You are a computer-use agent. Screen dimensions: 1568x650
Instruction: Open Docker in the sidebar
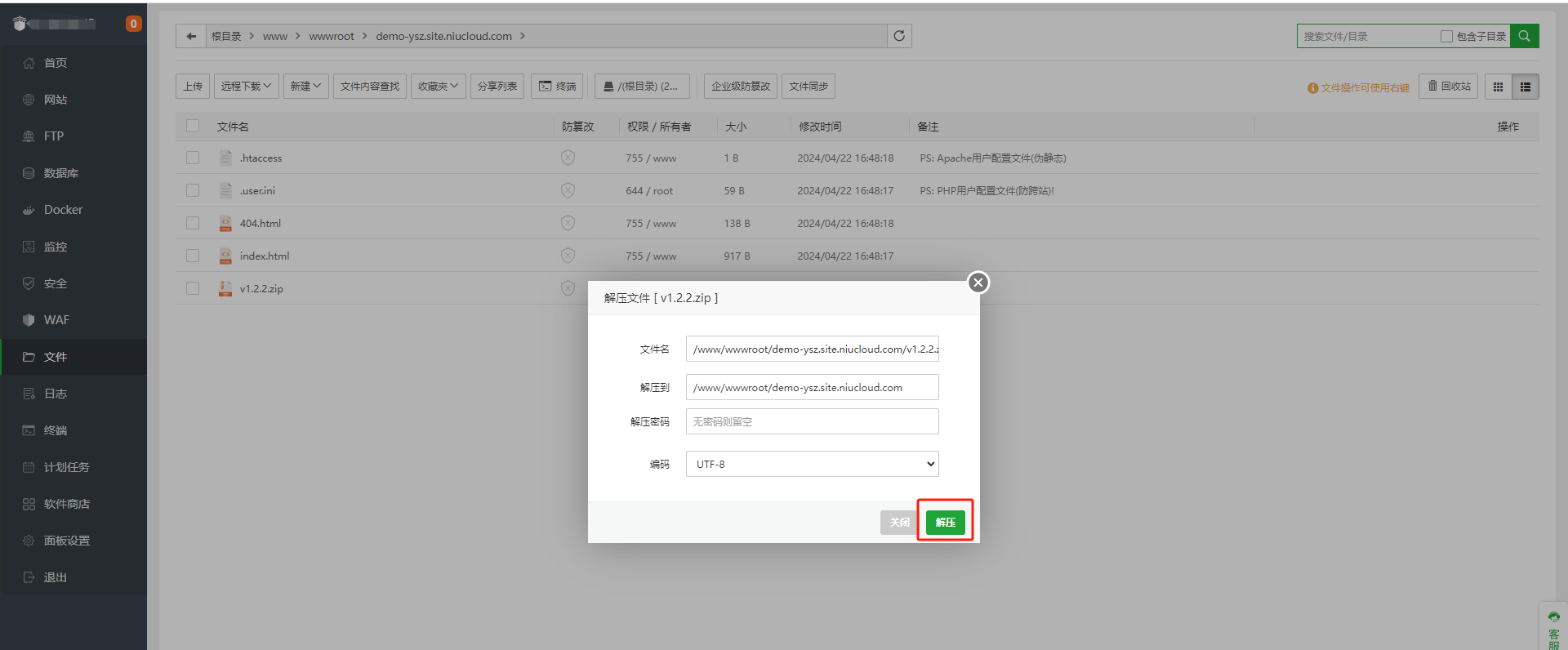[63, 210]
